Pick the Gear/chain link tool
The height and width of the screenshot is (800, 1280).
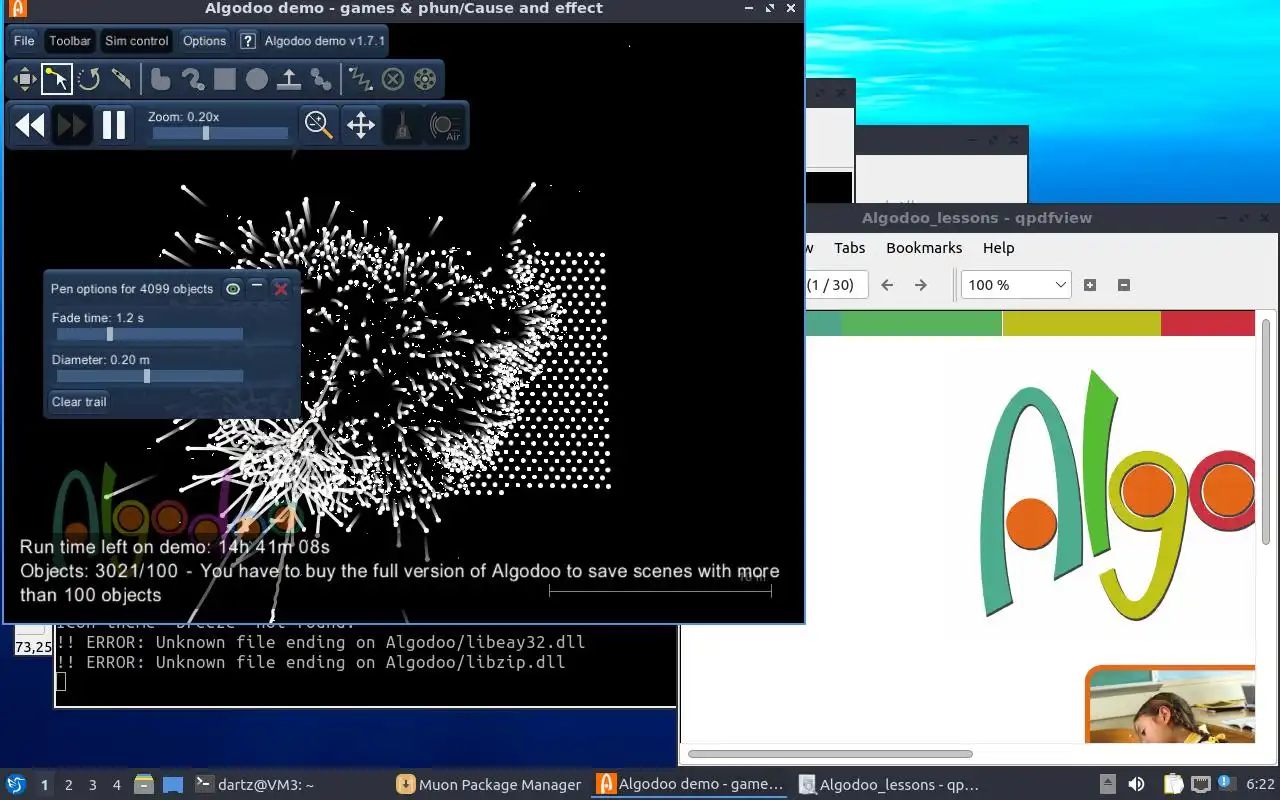pyautogui.click(x=321, y=78)
